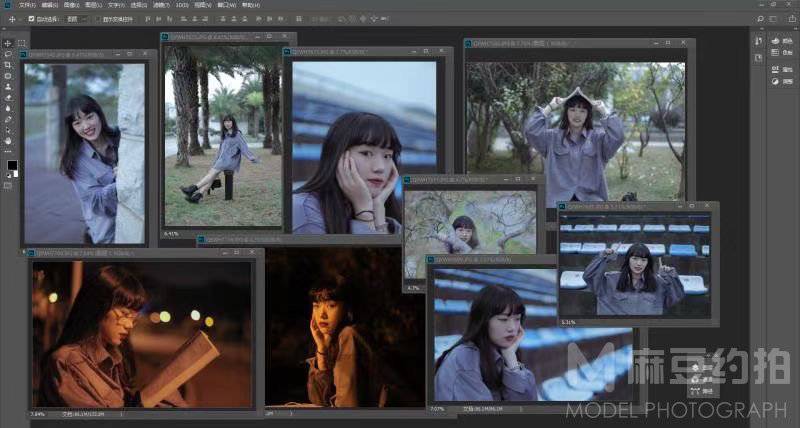Select the Lasso tool

[8, 54]
